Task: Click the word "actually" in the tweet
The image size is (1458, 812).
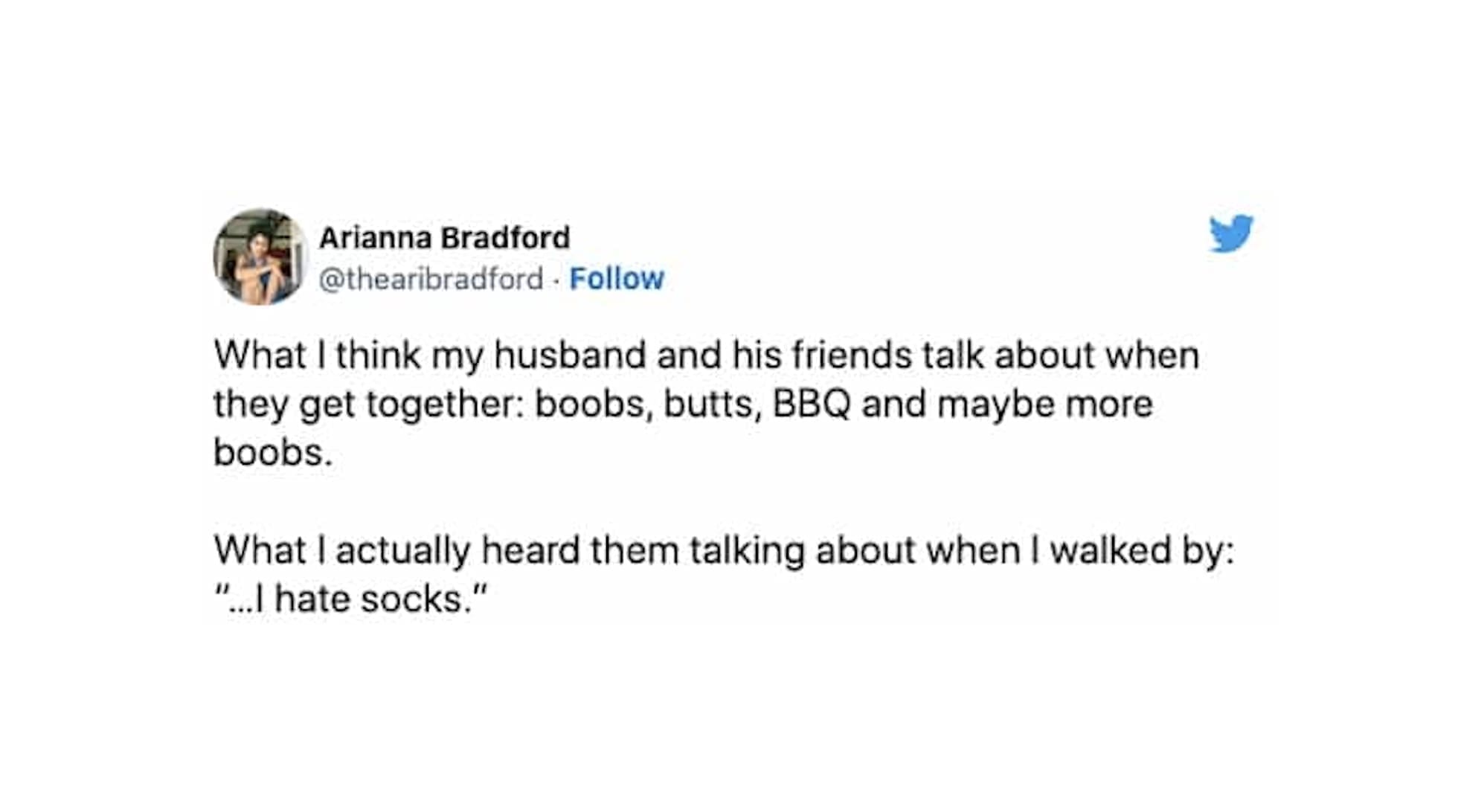Action: (402, 551)
